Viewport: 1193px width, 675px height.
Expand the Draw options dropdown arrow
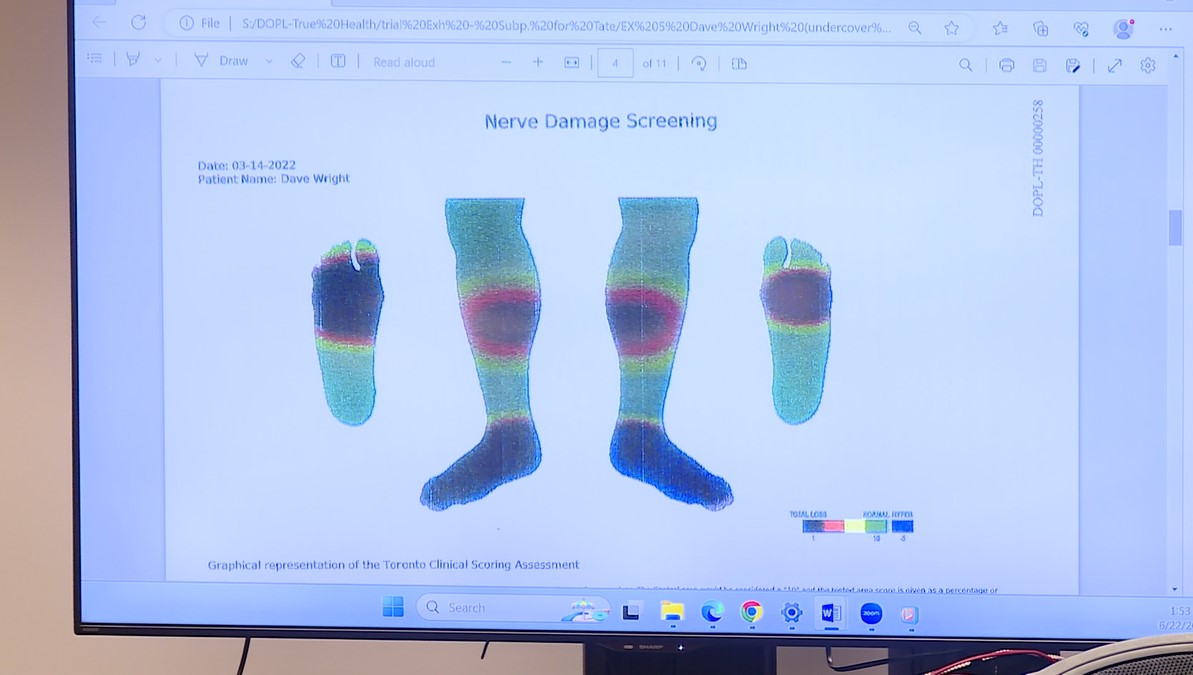coord(269,61)
